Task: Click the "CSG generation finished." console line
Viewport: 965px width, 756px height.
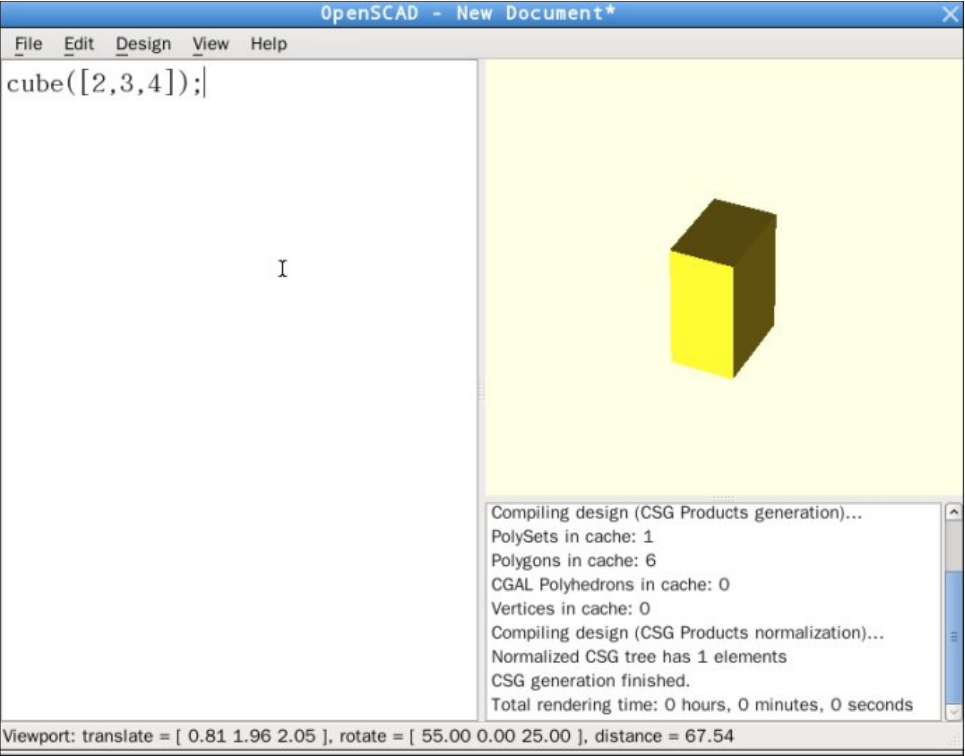Action: tap(590, 681)
